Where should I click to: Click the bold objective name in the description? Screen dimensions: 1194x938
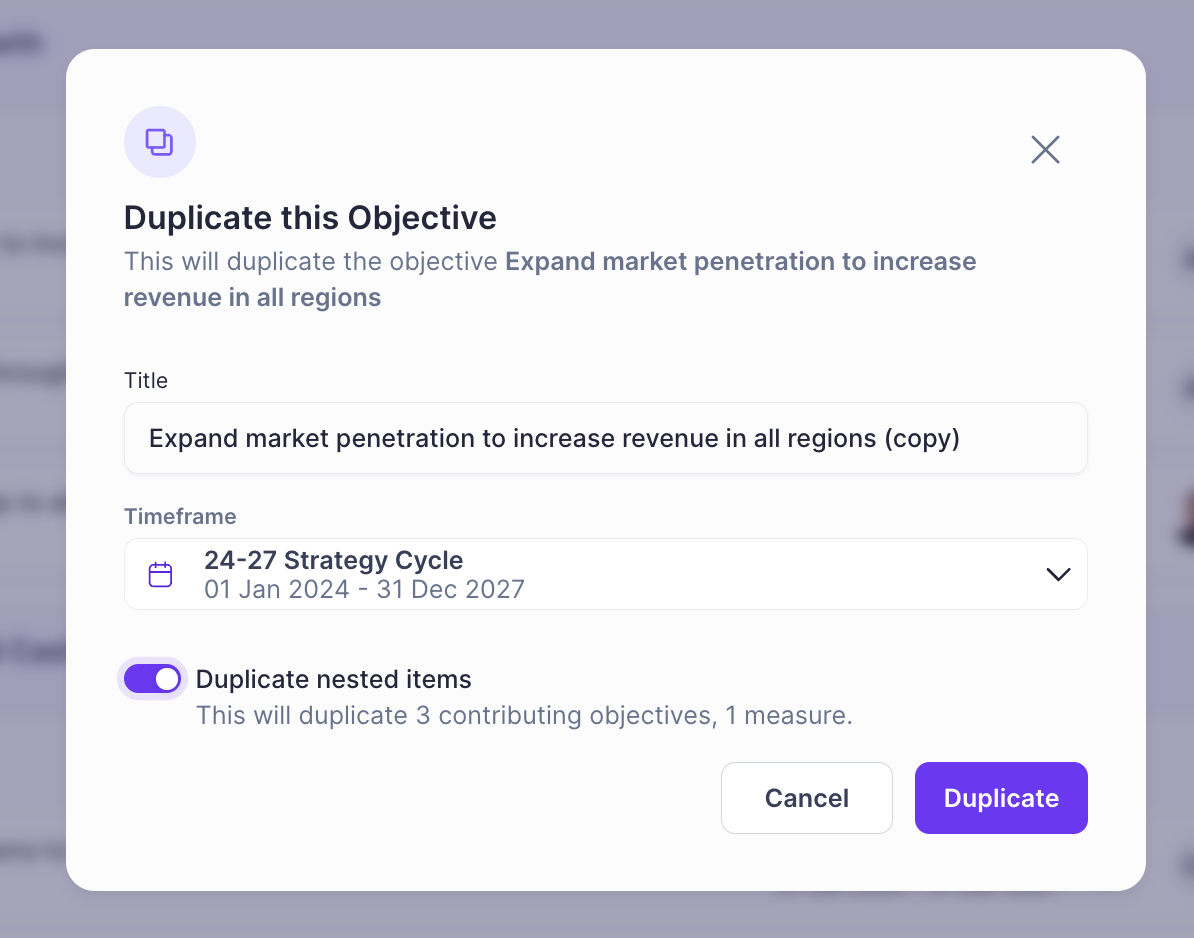pyautogui.click(x=550, y=279)
